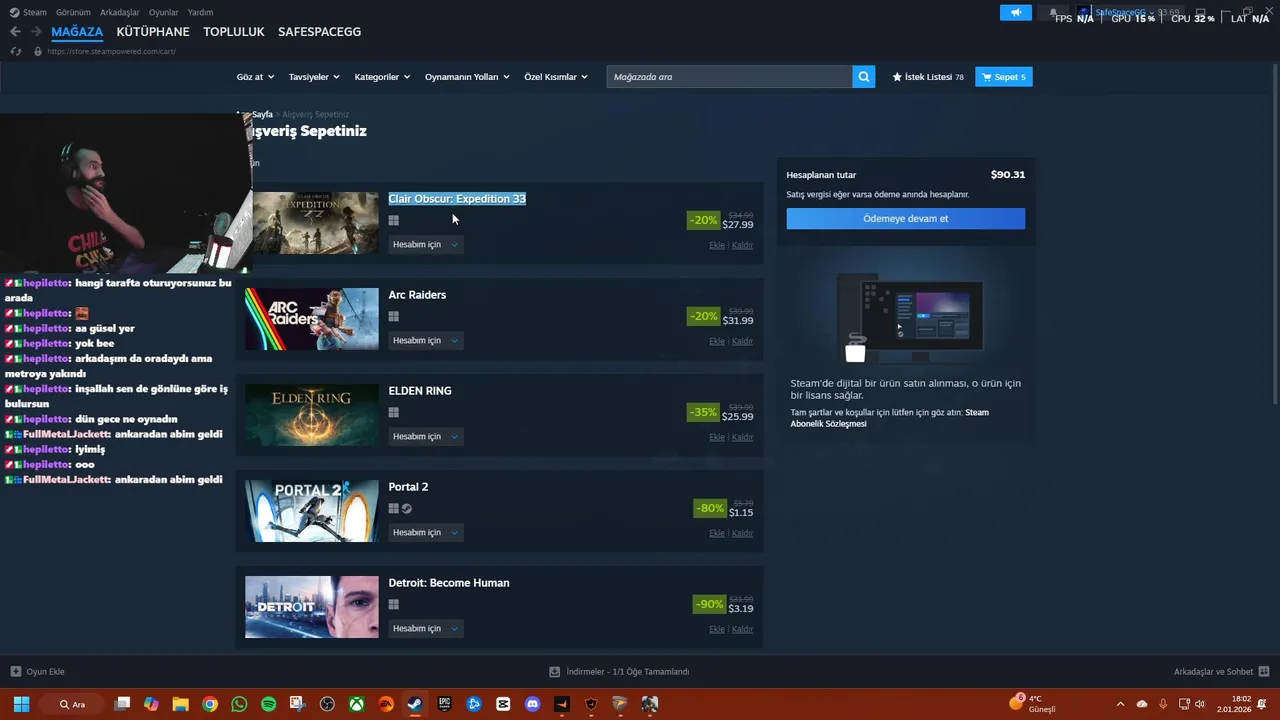1280x720 pixels.
Task: Click Kaldır for Clair Obscur: Expedition 33
Action: coord(742,245)
